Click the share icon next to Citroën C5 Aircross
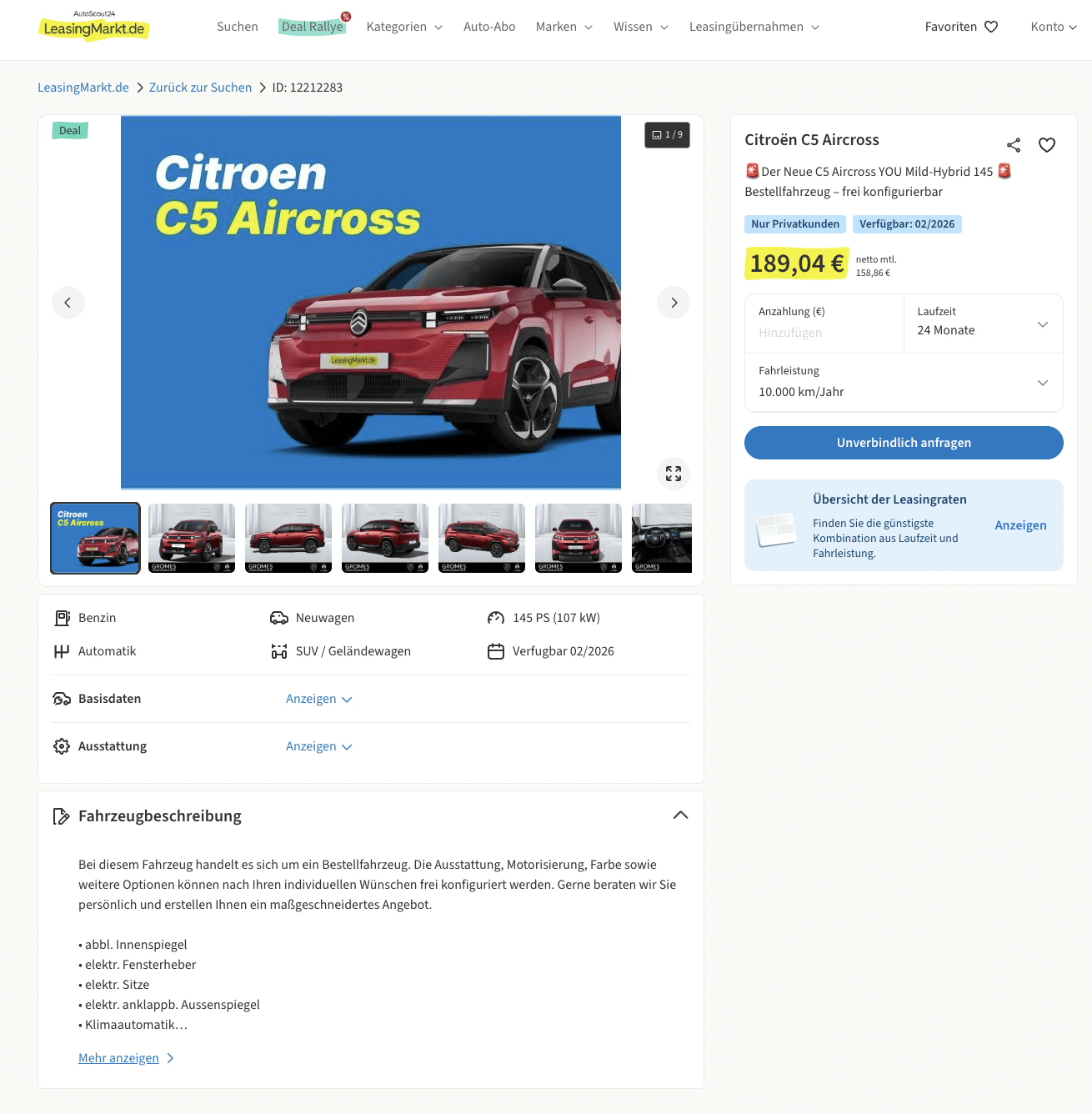1092x1114 pixels. 1014,145
